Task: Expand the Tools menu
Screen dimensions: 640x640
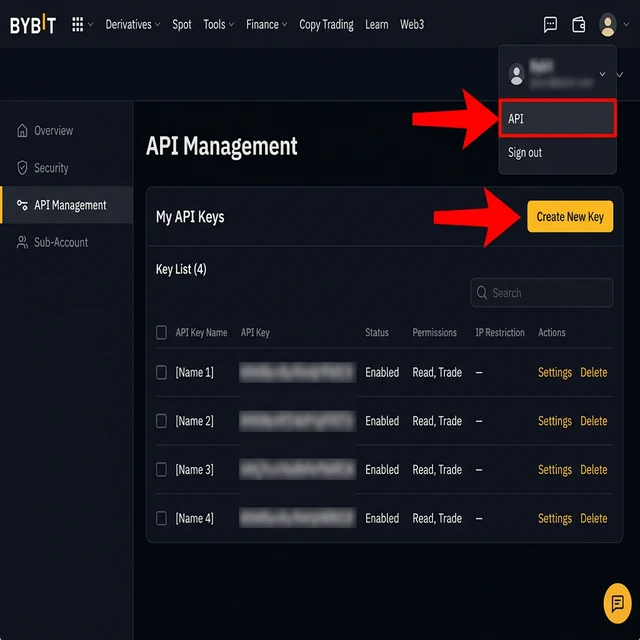Action: pos(219,24)
